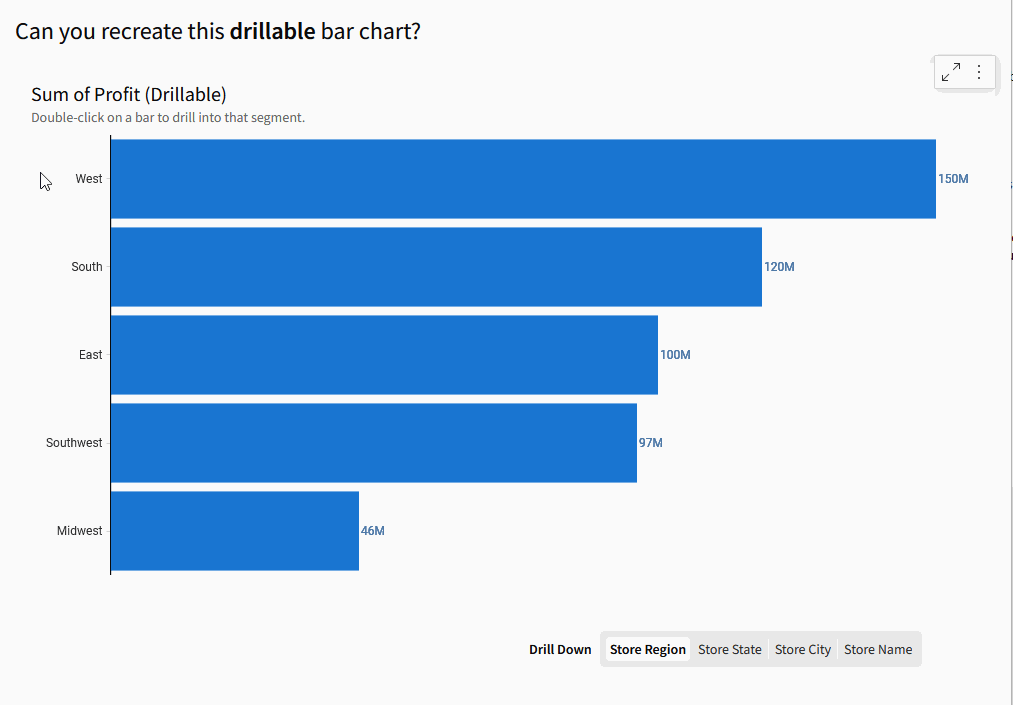Click the West bar in the chart

pos(523,179)
